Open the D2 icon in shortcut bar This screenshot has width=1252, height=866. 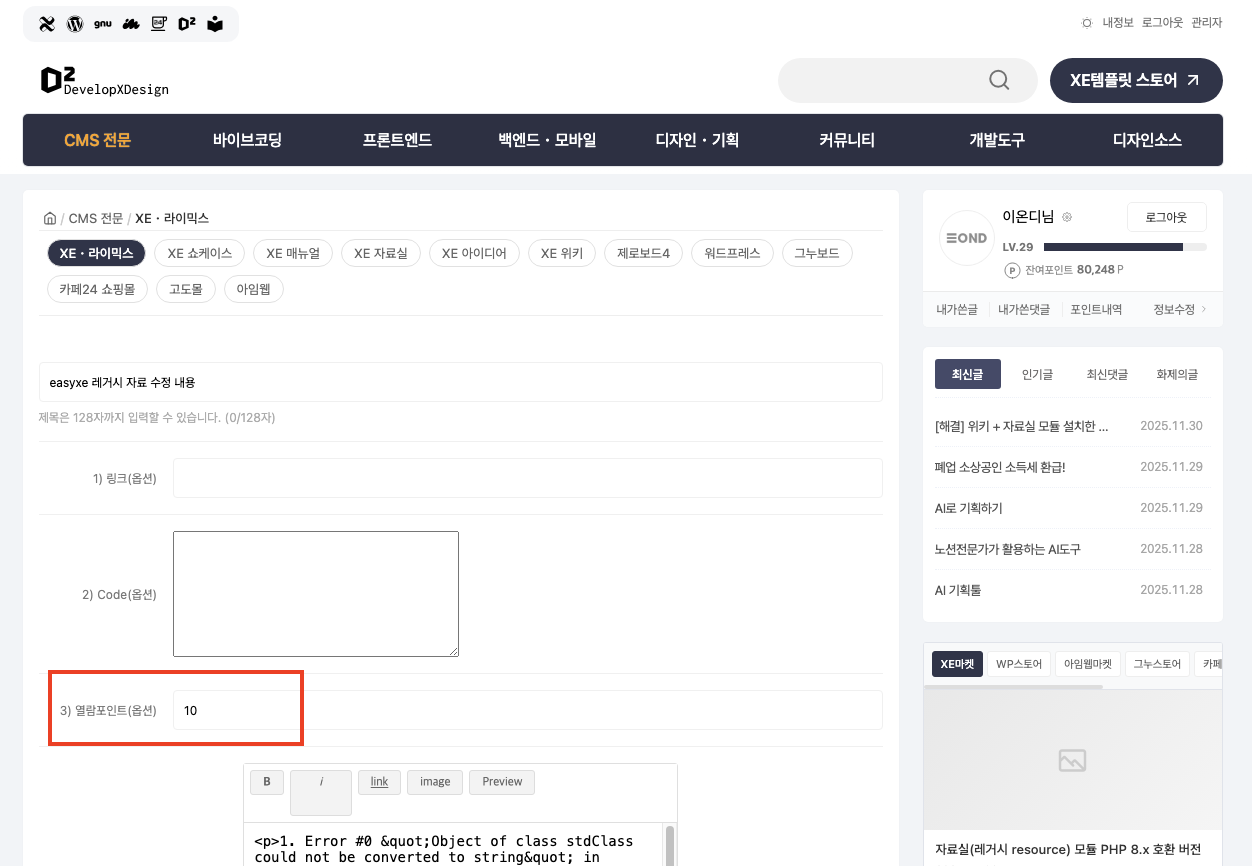187,24
